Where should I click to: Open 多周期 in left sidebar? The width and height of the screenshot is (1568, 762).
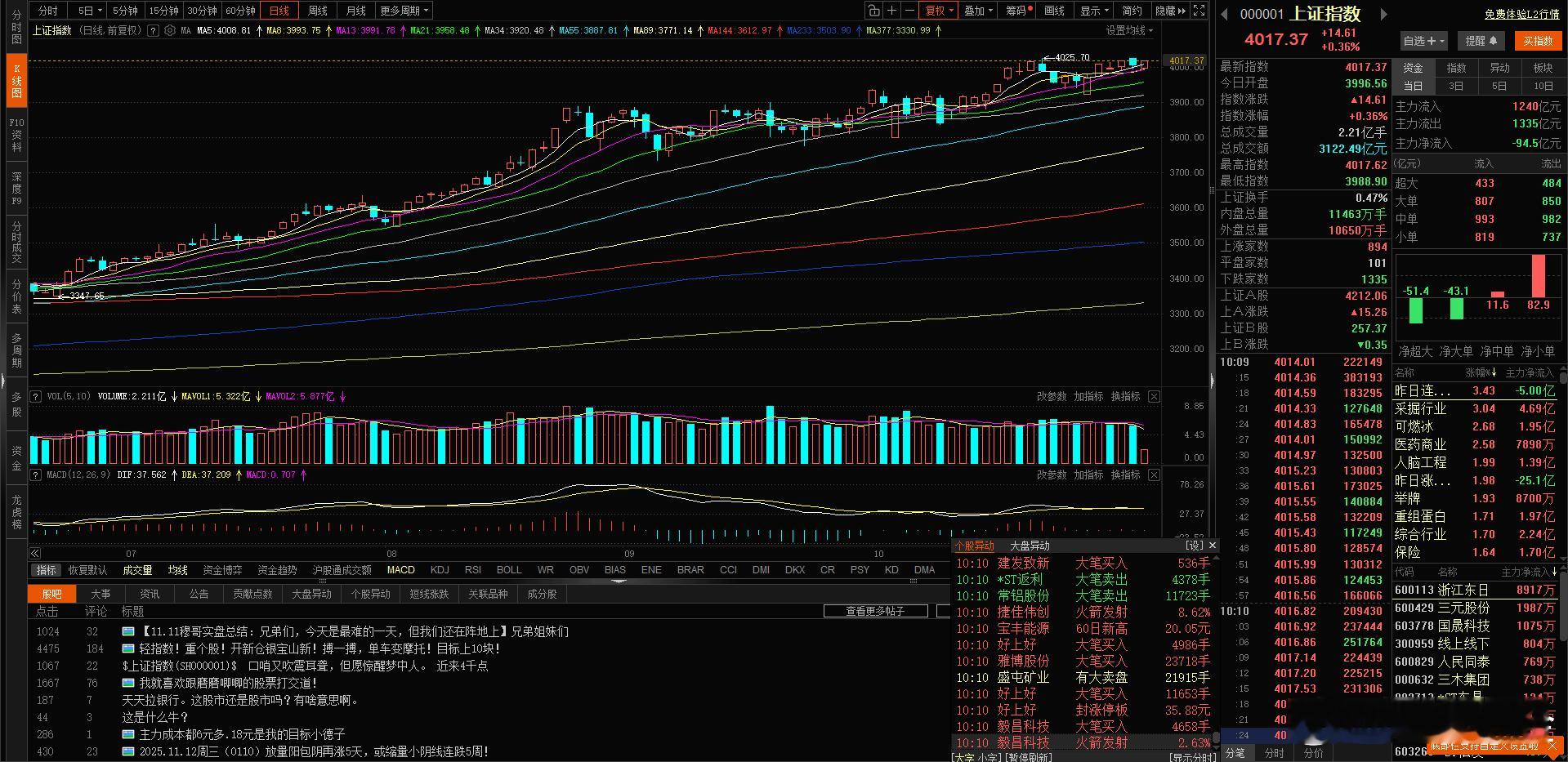pos(16,350)
